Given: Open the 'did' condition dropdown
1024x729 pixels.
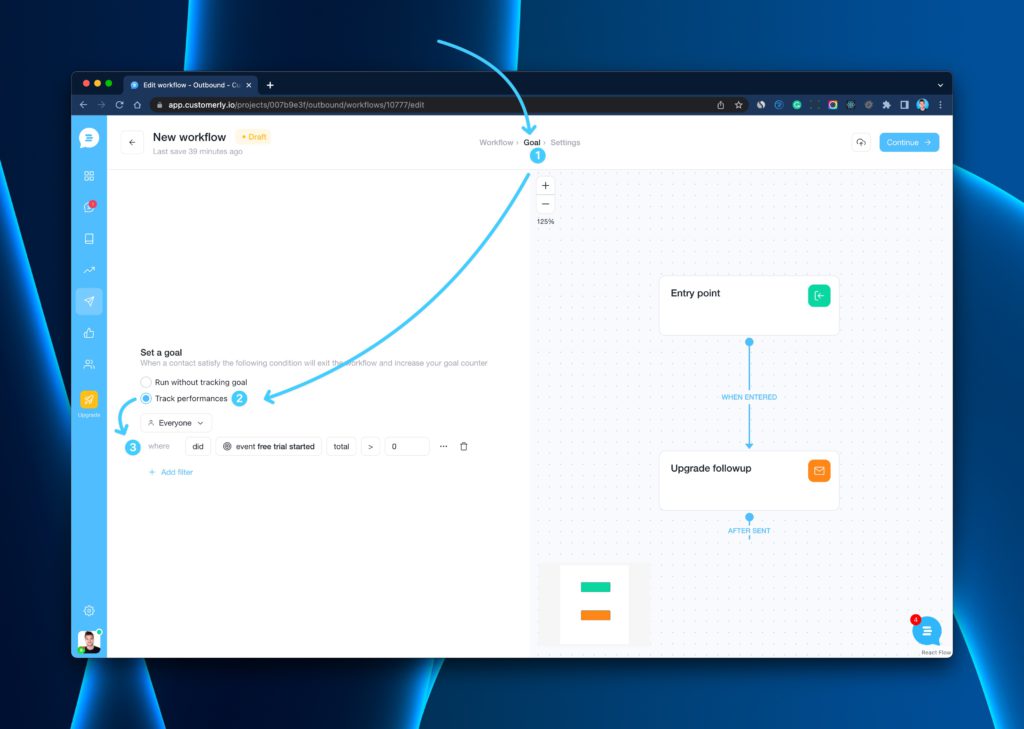Looking at the screenshot, I should coord(198,447).
